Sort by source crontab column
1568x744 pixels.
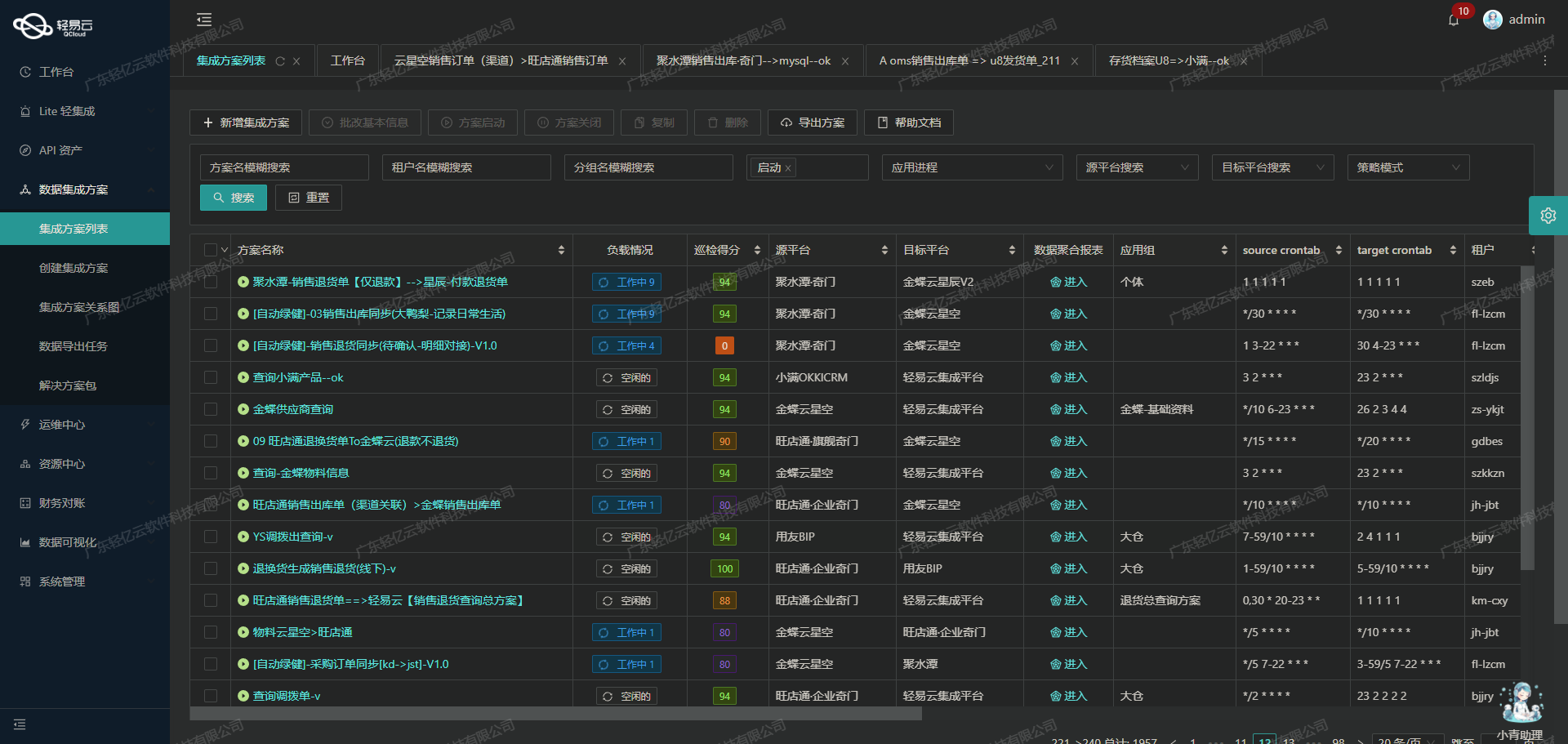click(x=1339, y=250)
